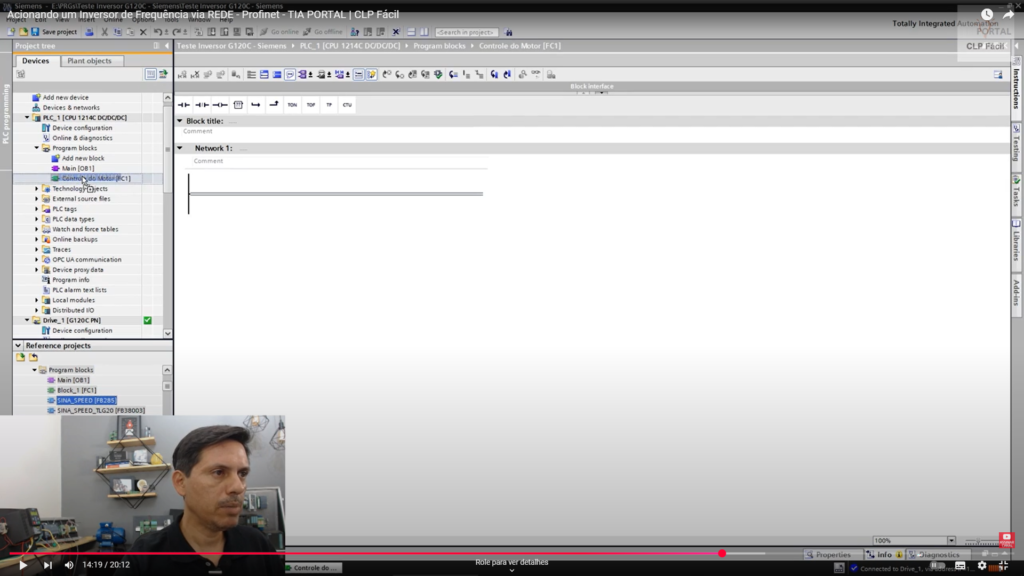
Task: Skip to the next video
Action: tap(48, 566)
